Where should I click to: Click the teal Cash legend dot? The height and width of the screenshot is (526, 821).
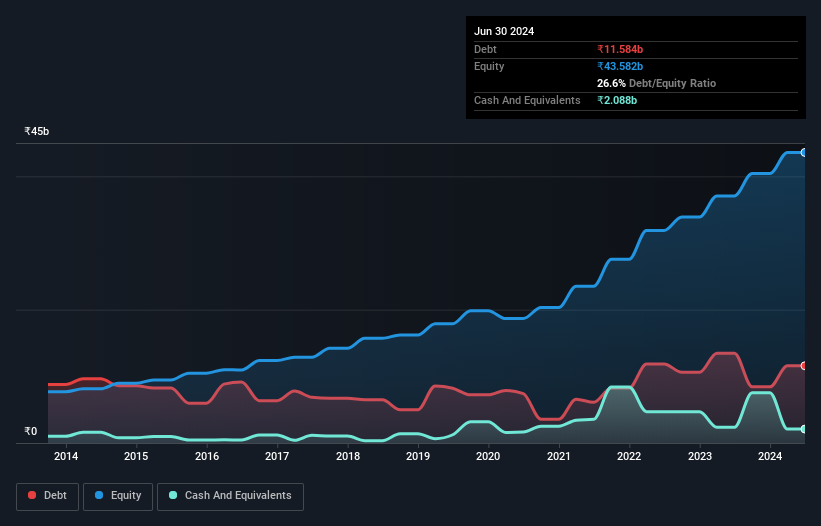173,495
